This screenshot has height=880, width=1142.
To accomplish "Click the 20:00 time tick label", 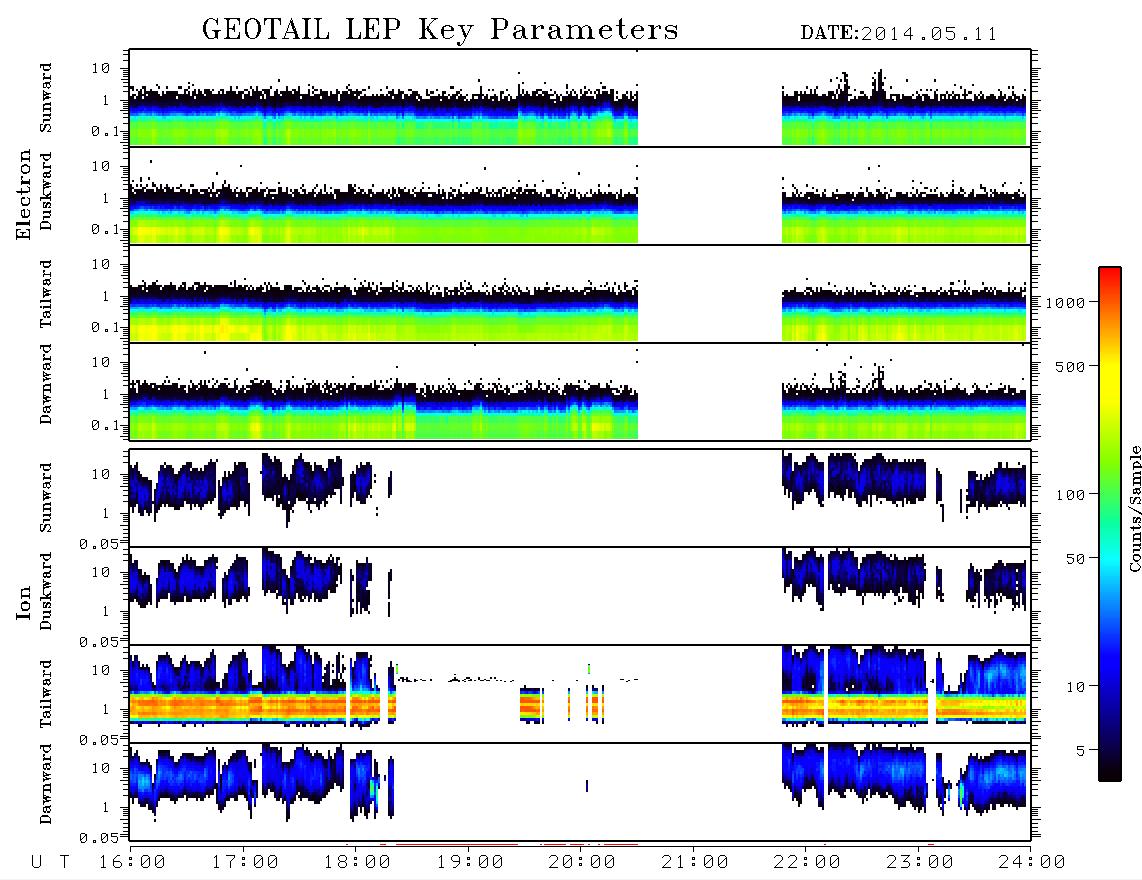I will [582, 863].
